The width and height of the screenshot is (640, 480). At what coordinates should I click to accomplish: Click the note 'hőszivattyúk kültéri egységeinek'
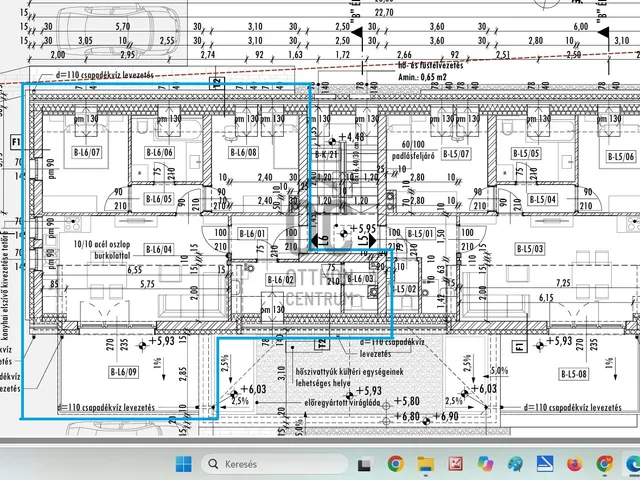click(349, 372)
